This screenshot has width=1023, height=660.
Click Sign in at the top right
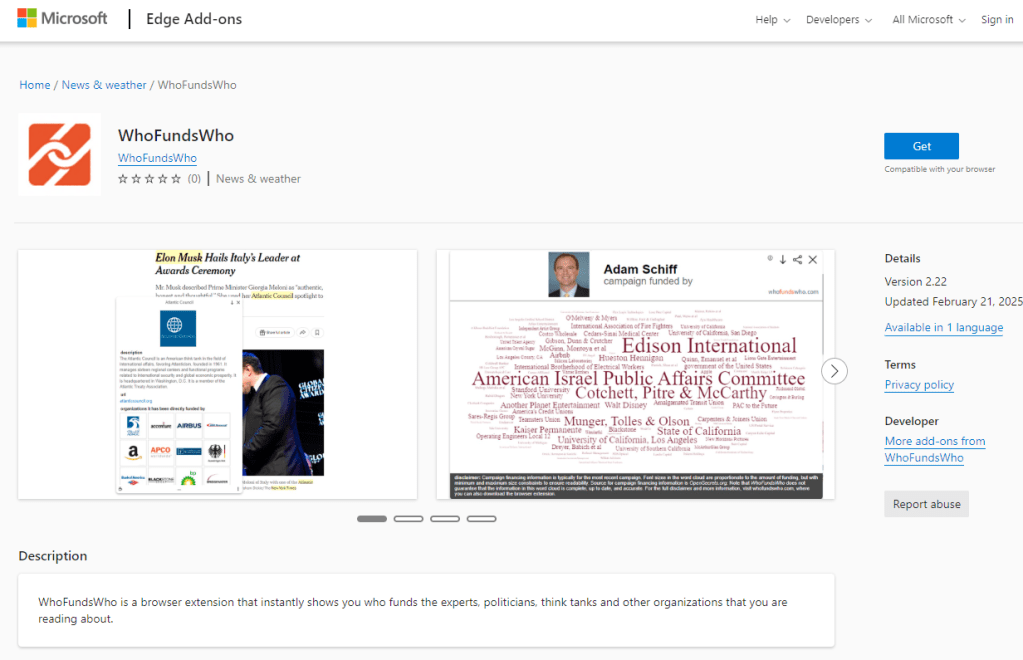click(x=997, y=20)
